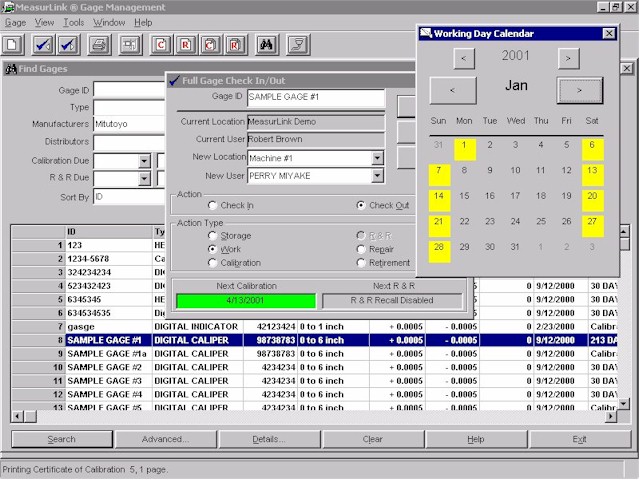
Task: Open the Window menu
Action: [109, 22]
